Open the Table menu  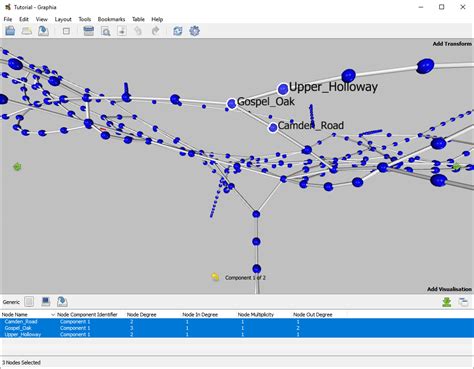click(138, 19)
